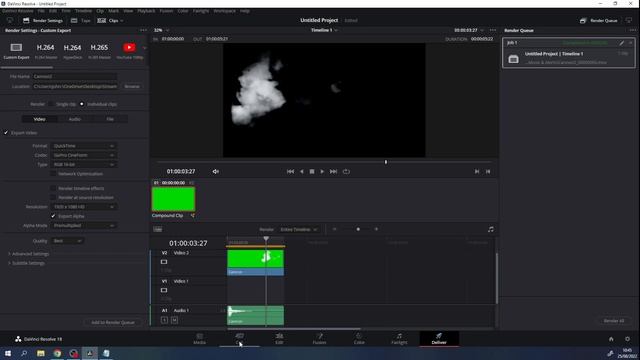Open the Workspace menu
640x360 pixels.
[x=224, y=11]
